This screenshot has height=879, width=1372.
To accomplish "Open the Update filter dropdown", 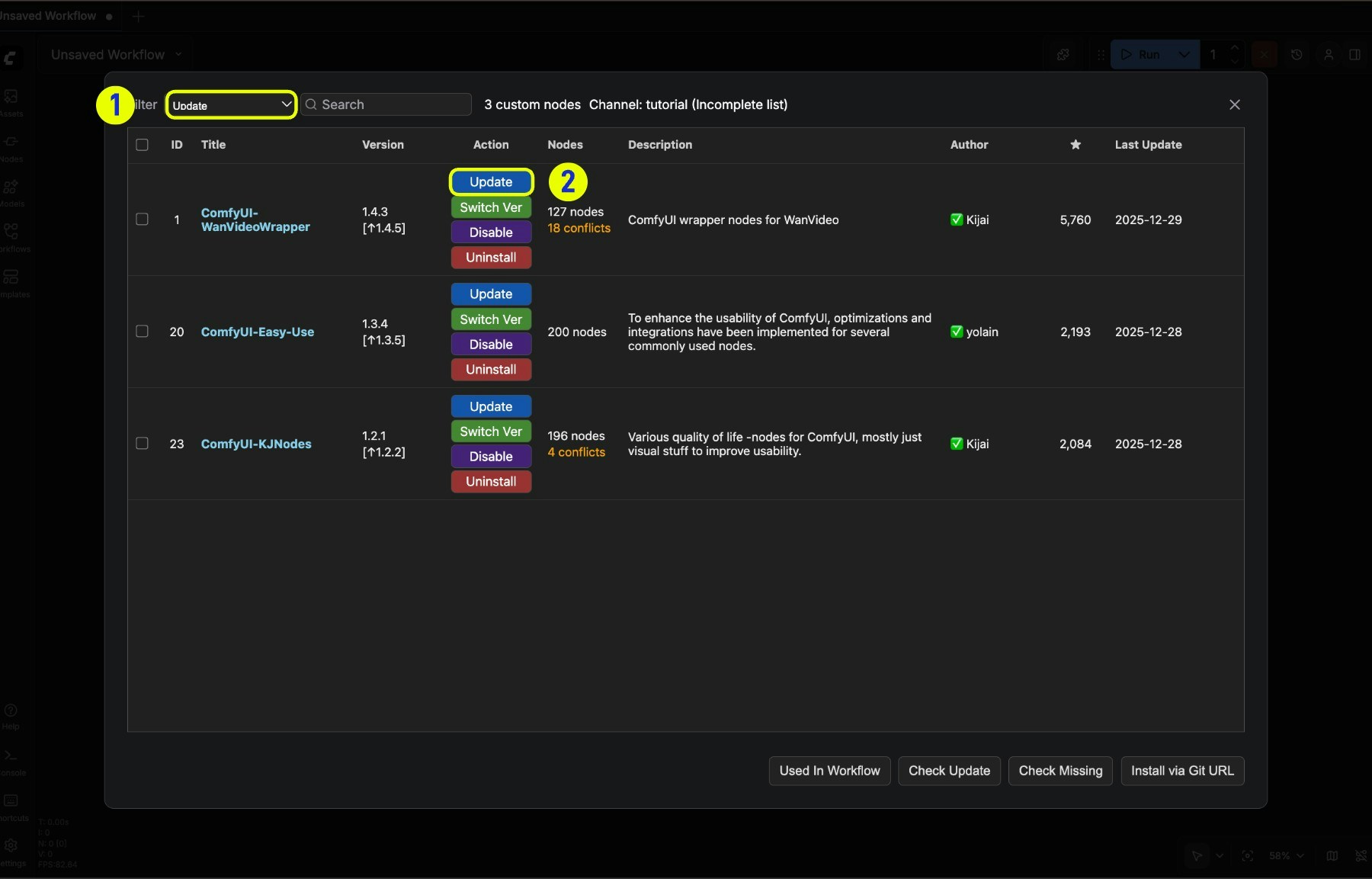I will coord(231,104).
